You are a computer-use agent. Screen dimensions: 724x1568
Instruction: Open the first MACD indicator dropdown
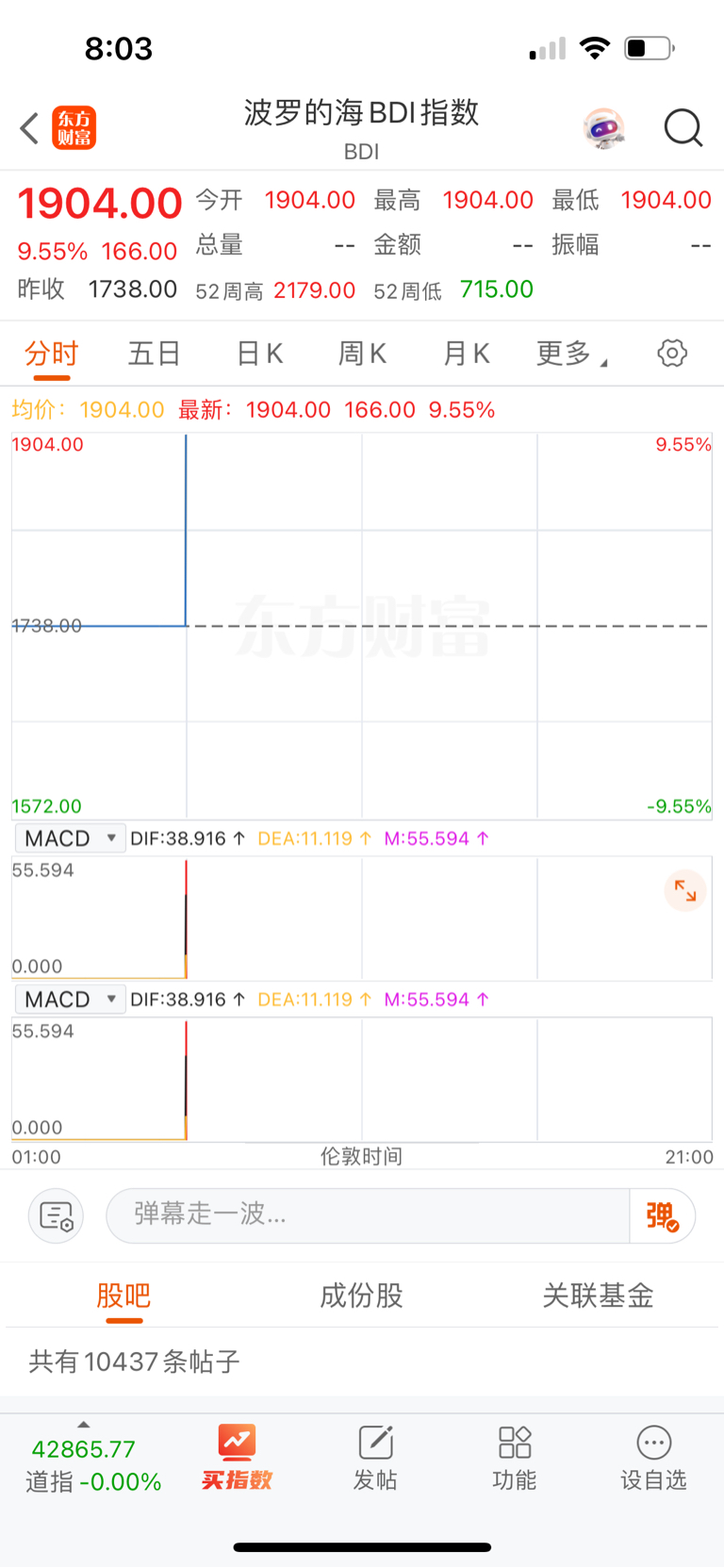click(x=71, y=838)
